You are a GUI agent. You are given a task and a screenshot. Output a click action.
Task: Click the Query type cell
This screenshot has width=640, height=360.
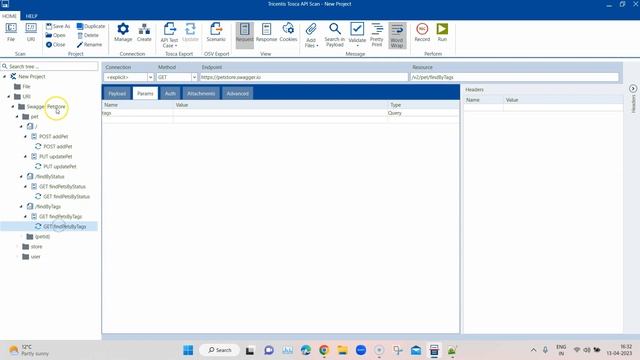(423, 113)
